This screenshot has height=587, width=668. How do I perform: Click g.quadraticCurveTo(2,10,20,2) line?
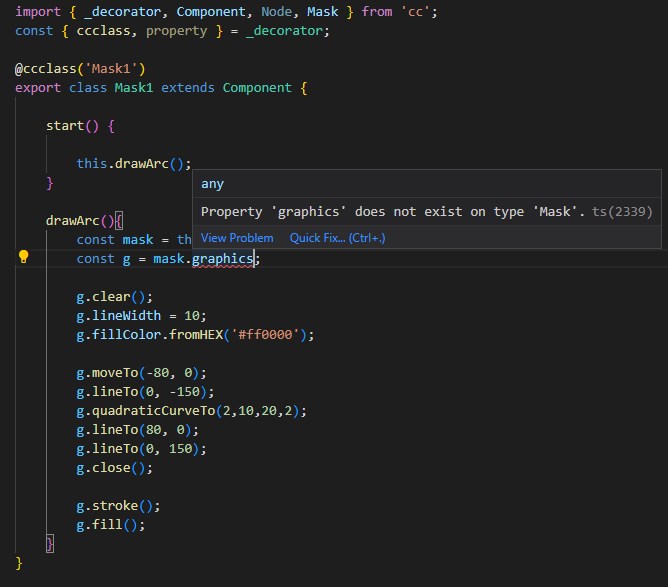click(x=191, y=411)
